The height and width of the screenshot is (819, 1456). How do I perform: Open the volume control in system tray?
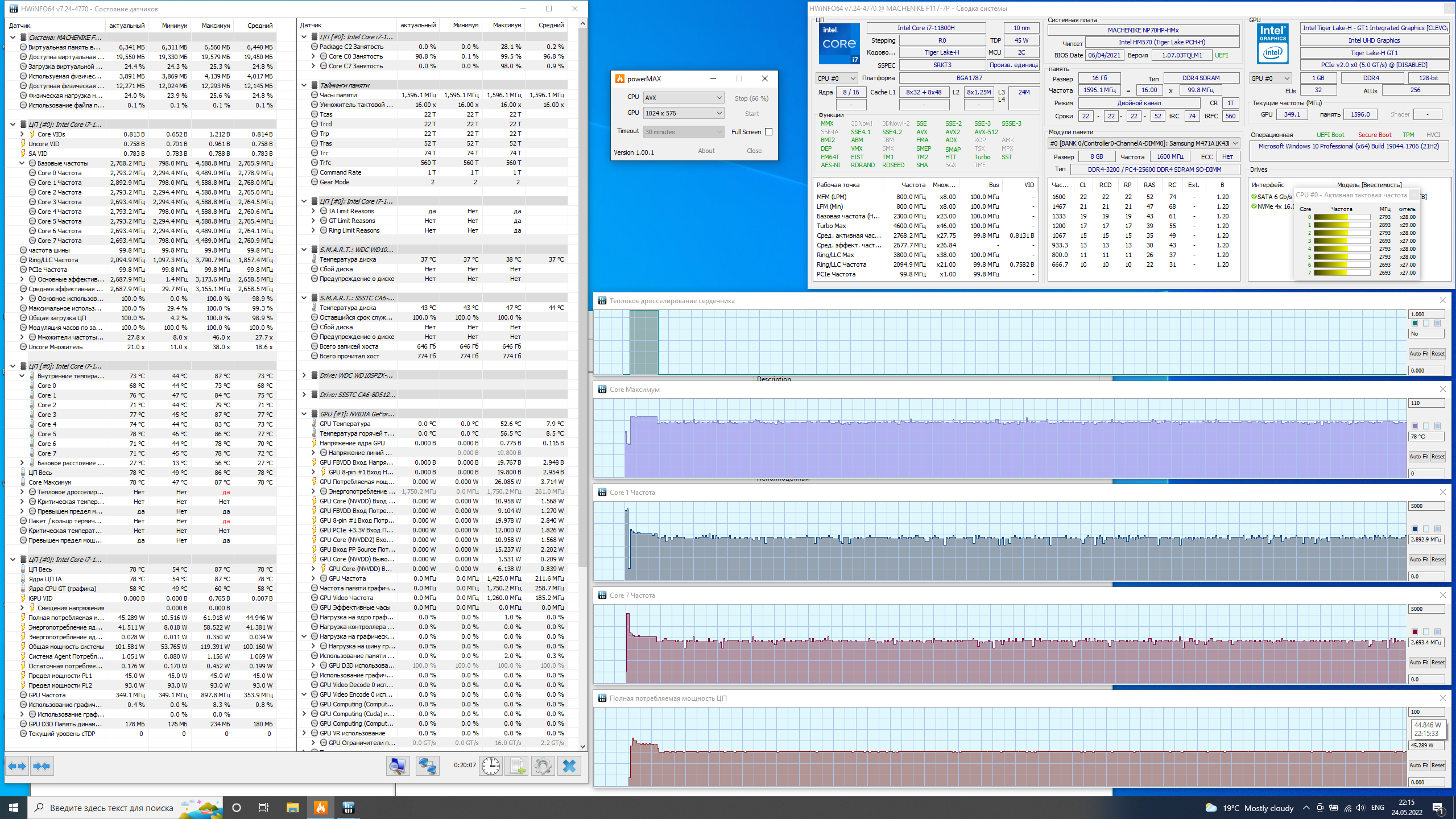click(1360, 808)
